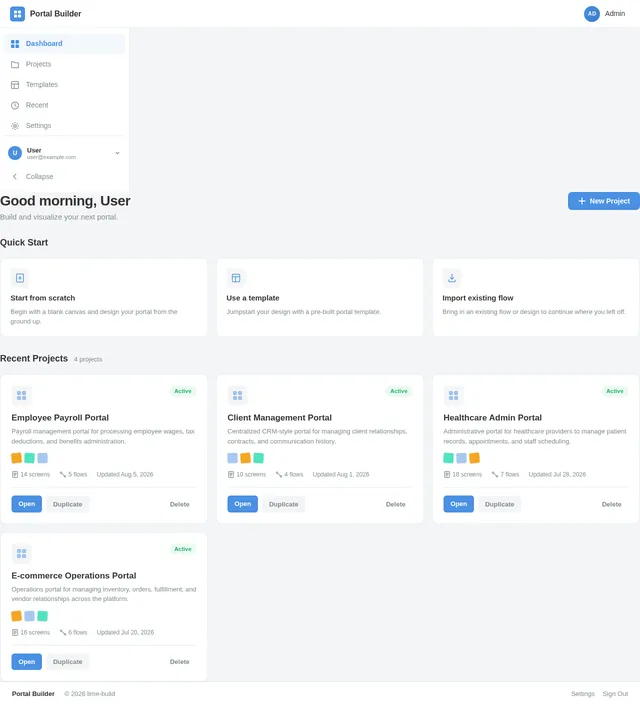Delete the E-commerce Operations Portal project
Image resolution: width=640 pixels, height=706 pixels.
coord(180,662)
